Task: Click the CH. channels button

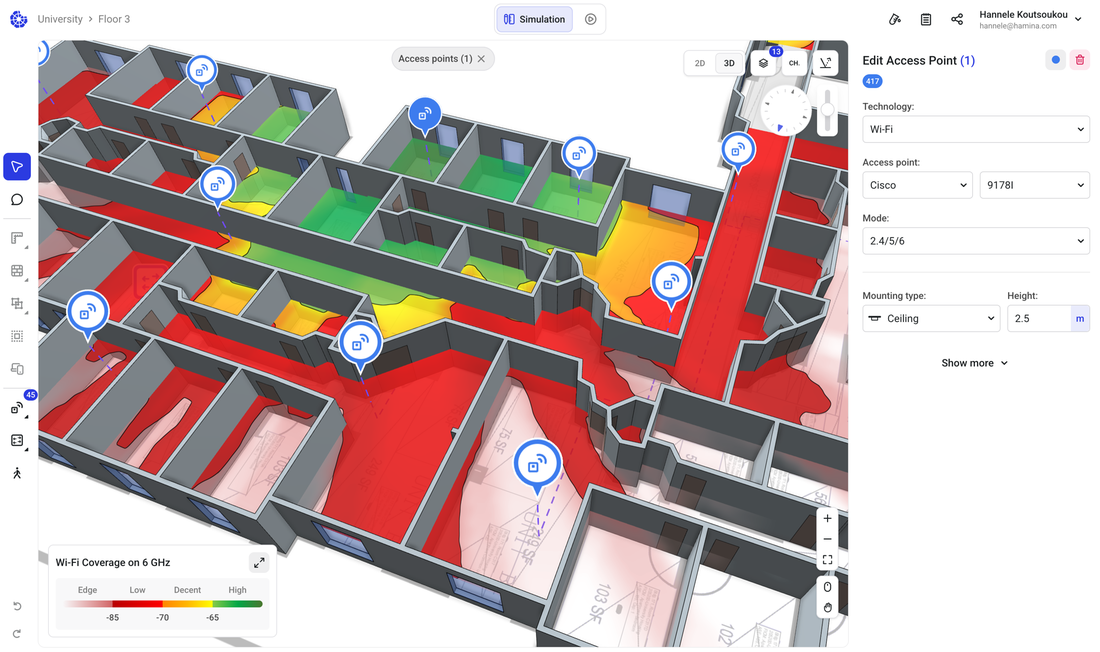Action: tap(794, 62)
